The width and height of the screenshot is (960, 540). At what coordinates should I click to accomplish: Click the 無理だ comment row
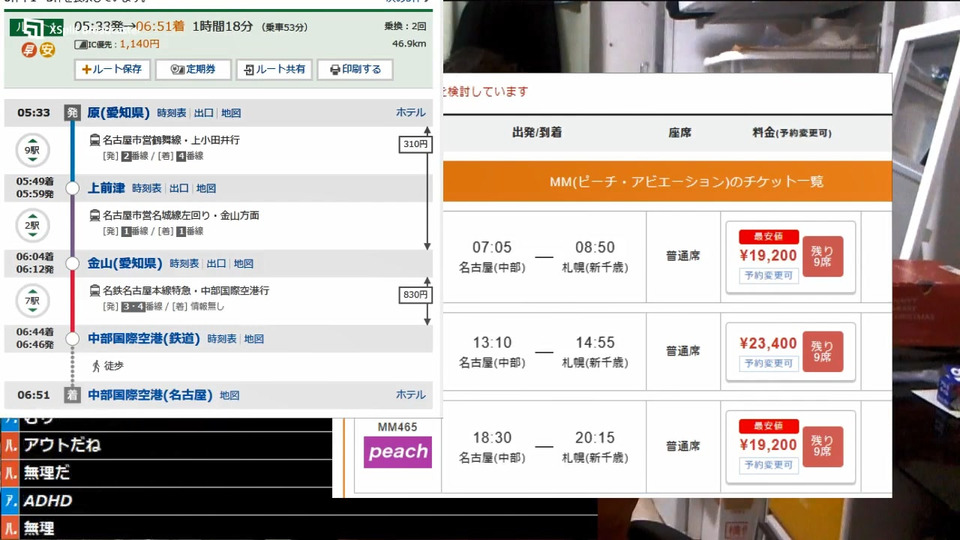tap(167, 473)
